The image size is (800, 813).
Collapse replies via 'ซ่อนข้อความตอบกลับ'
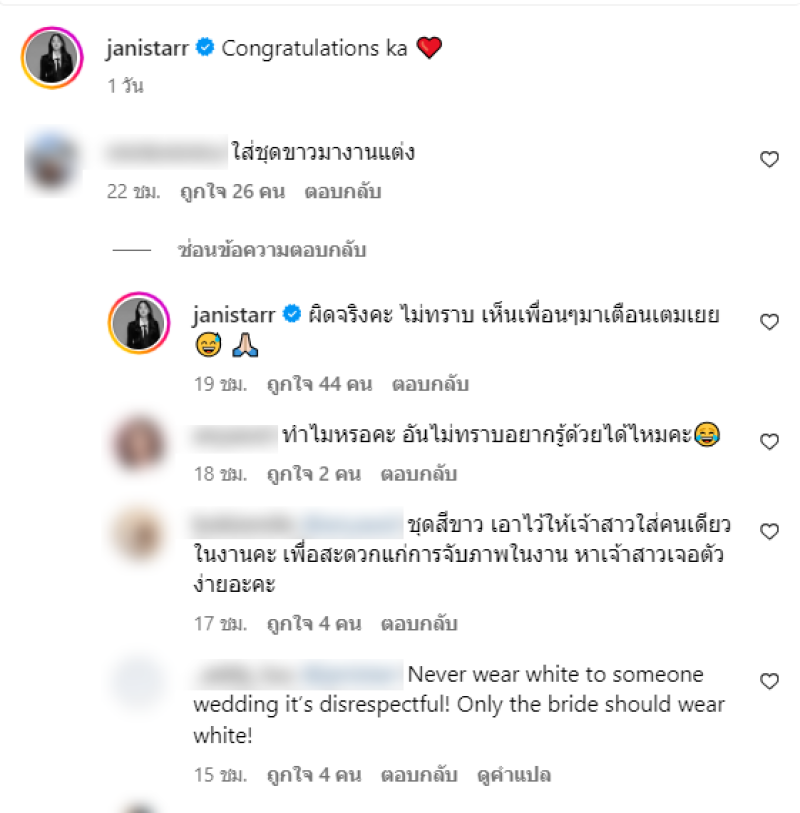pyautogui.click(x=272, y=250)
